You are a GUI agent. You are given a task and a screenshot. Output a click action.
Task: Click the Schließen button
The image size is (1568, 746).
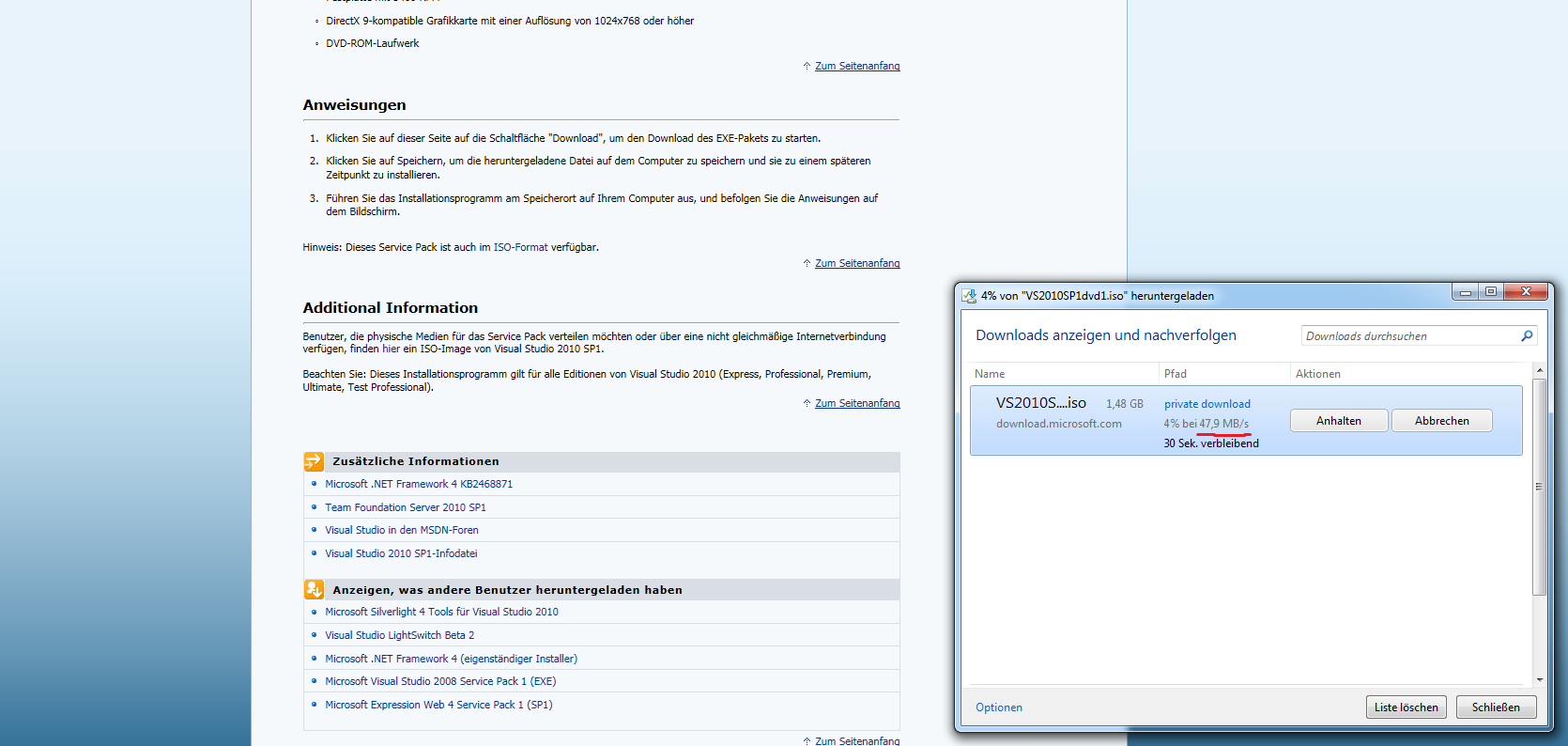tap(1496, 707)
